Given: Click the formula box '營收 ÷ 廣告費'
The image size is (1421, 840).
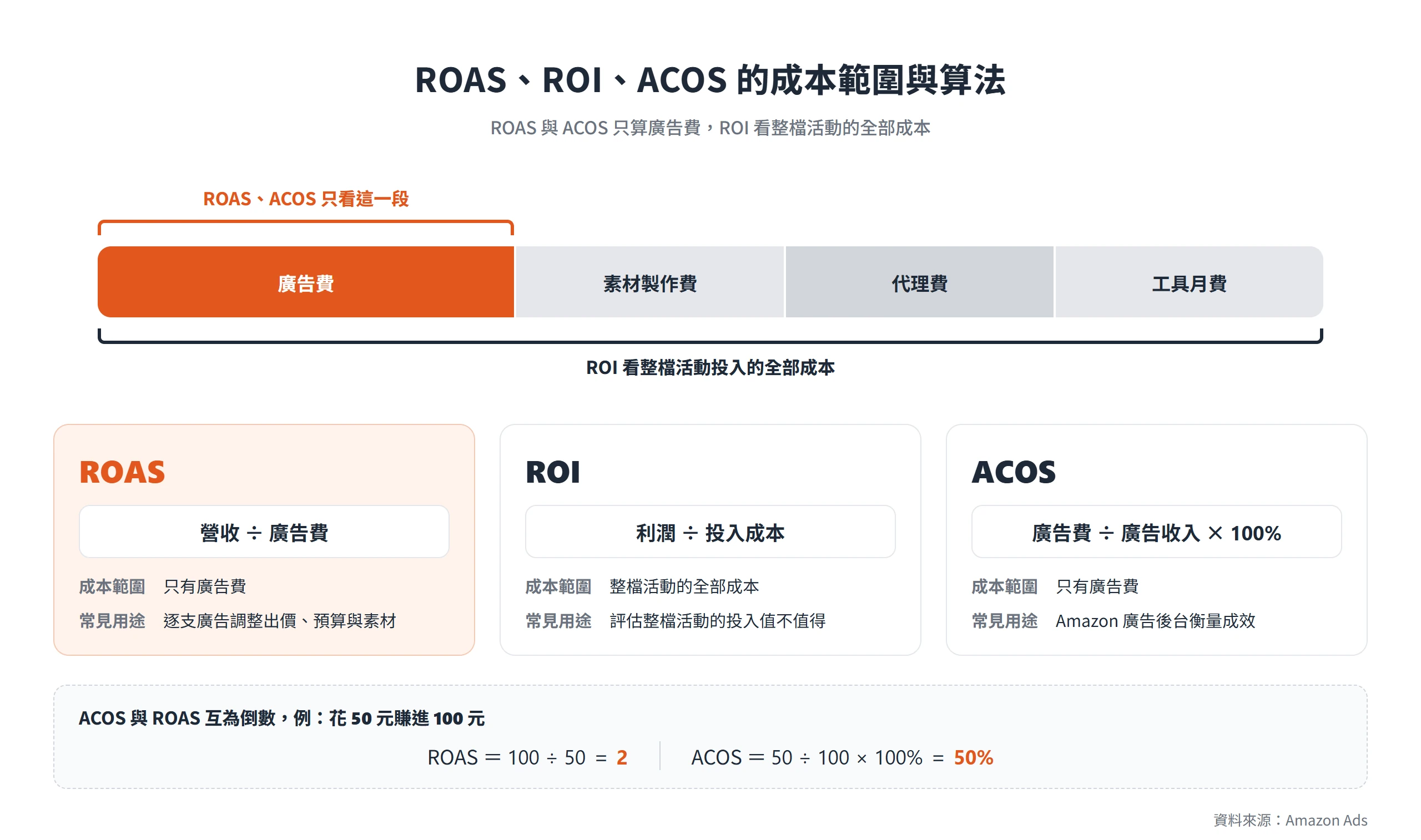Looking at the screenshot, I should click(264, 532).
